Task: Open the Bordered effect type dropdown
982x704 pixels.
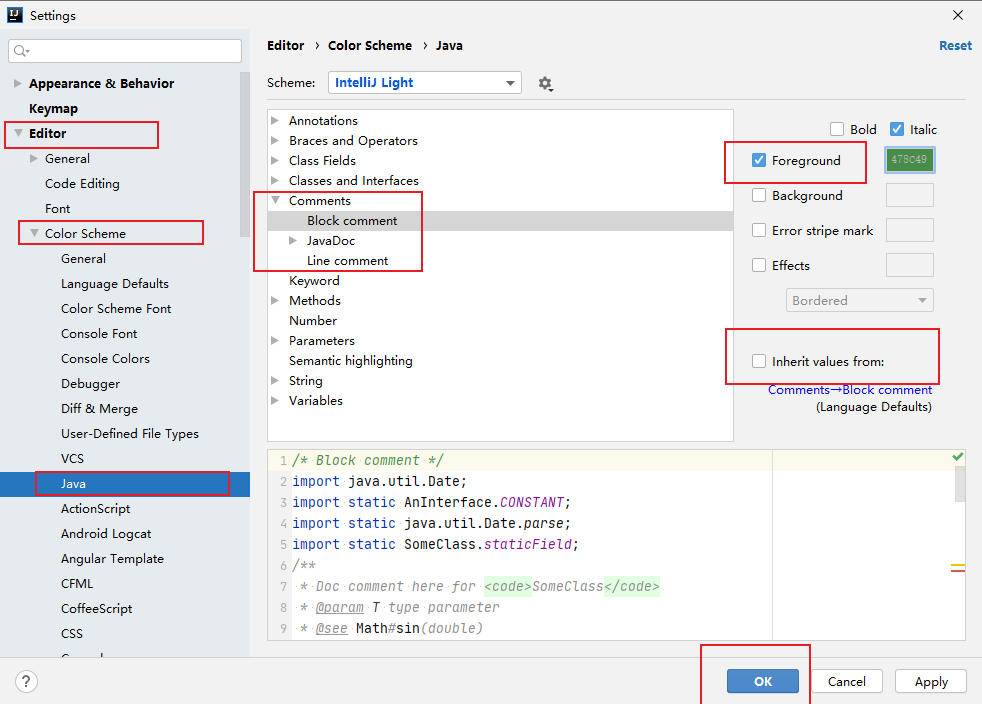Action: [x=860, y=300]
